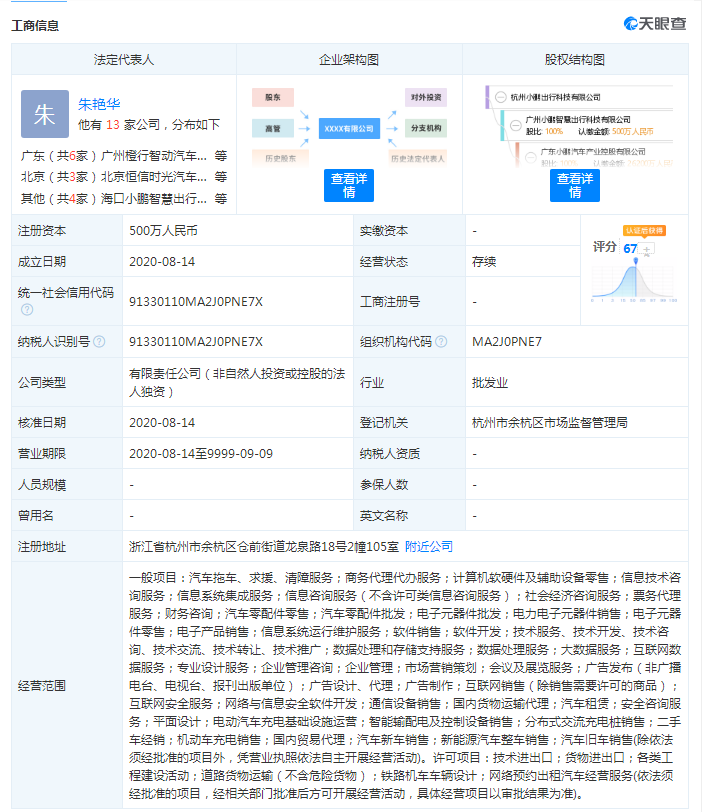
Task: Click organization code MA2J0PNE7
Action: [x=507, y=342]
